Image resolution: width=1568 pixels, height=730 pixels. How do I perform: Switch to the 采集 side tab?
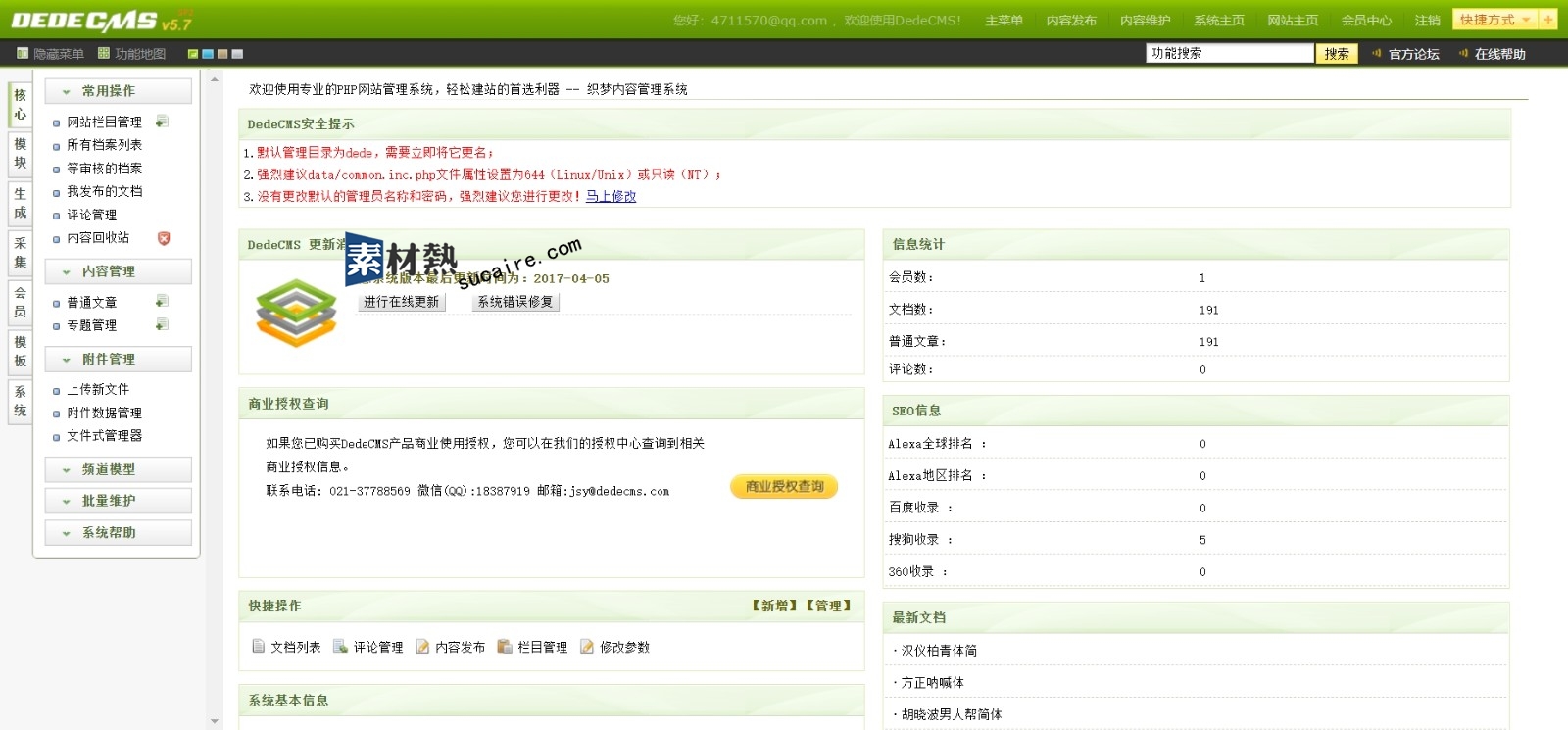pyautogui.click(x=20, y=253)
